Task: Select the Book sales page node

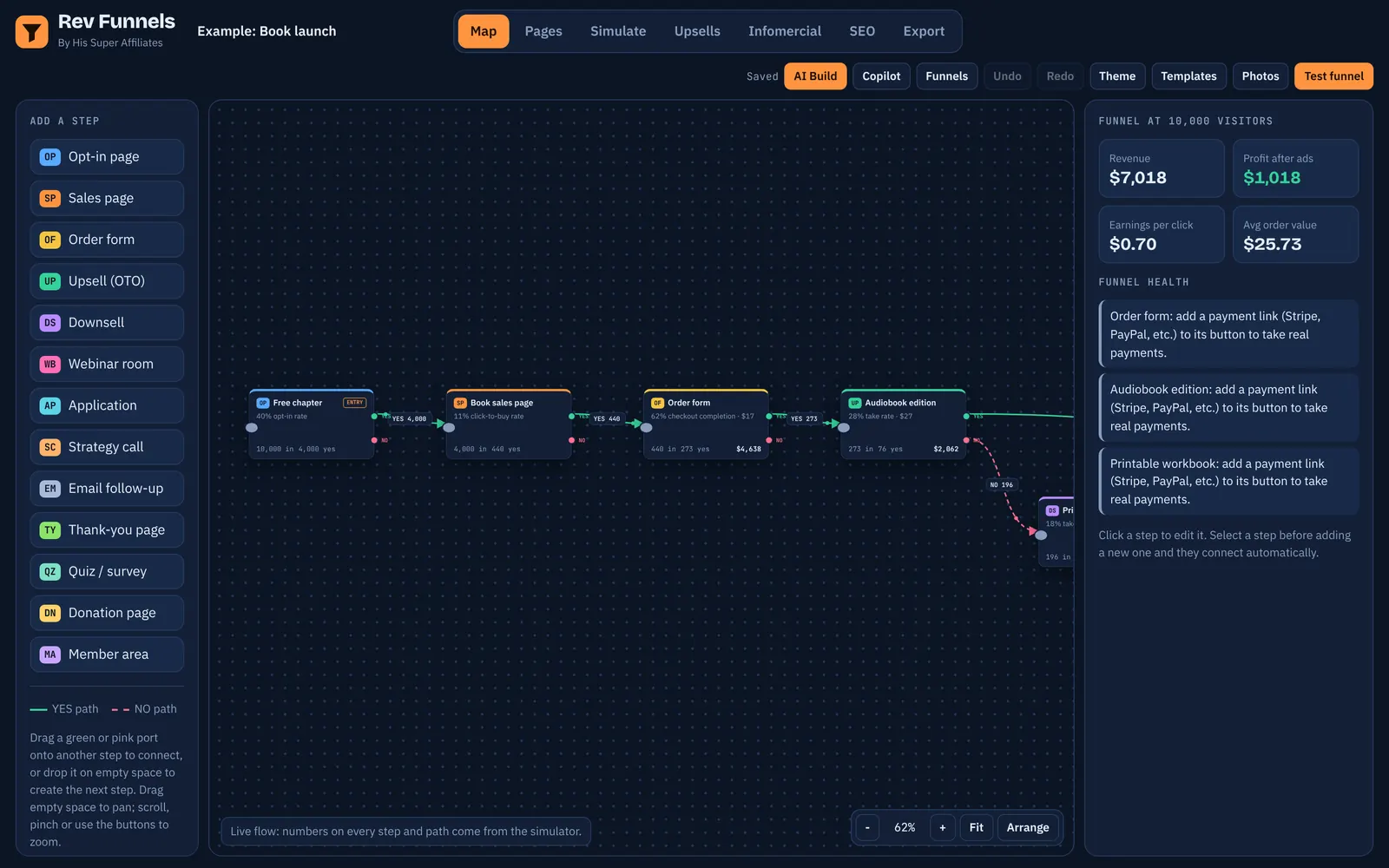Action: (x=509, y=424)
